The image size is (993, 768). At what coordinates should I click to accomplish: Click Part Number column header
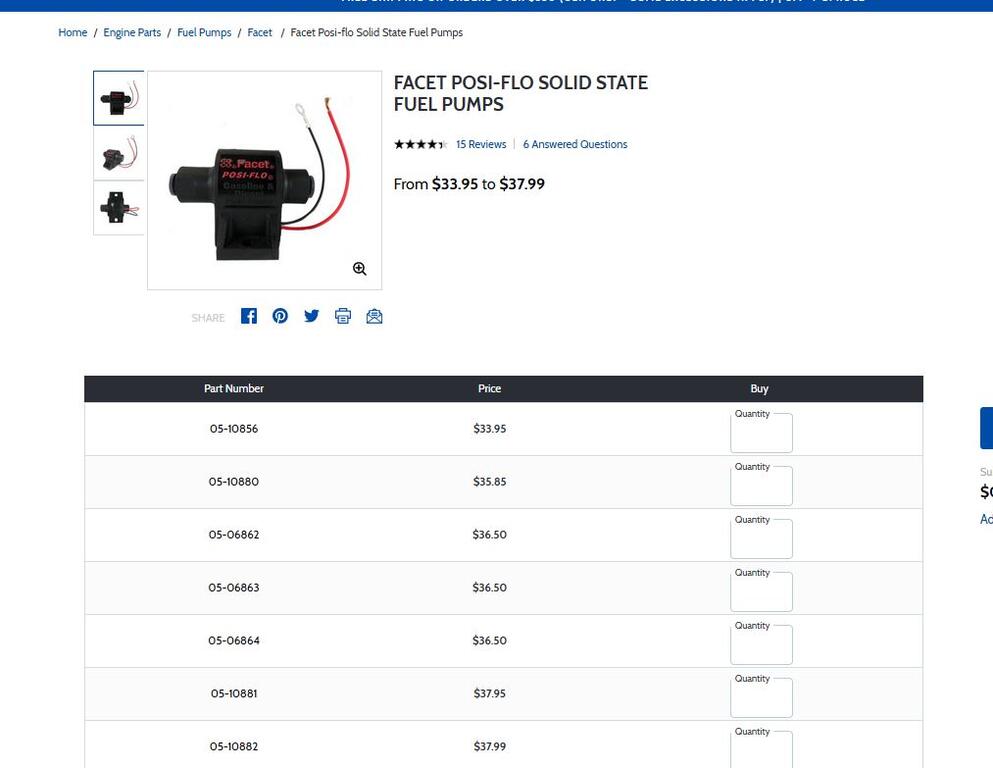tap(234, 389)
